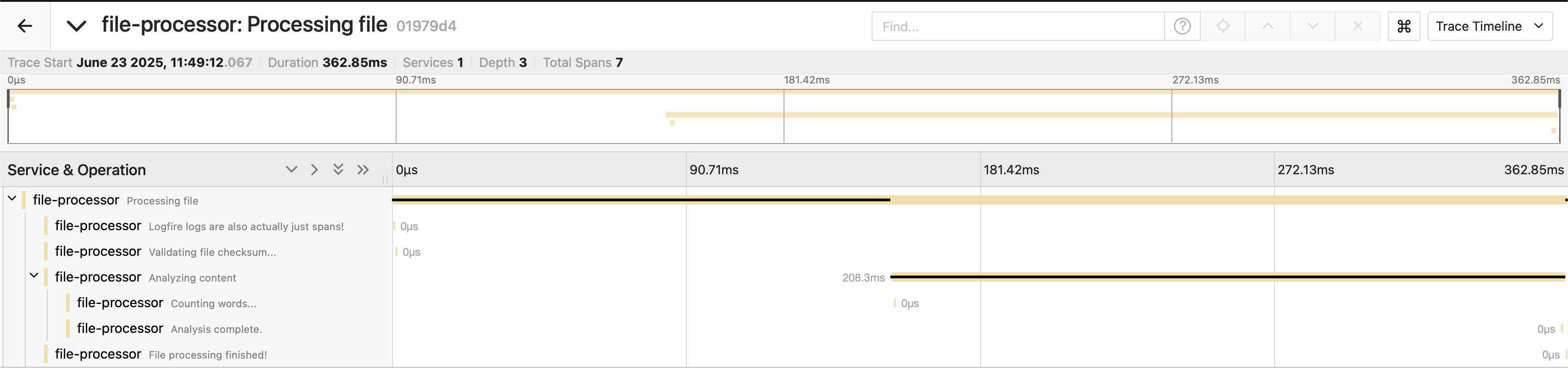Select the Validating file checksum span
This screenshot has width=1568, height=376.
tap(212, 252)
